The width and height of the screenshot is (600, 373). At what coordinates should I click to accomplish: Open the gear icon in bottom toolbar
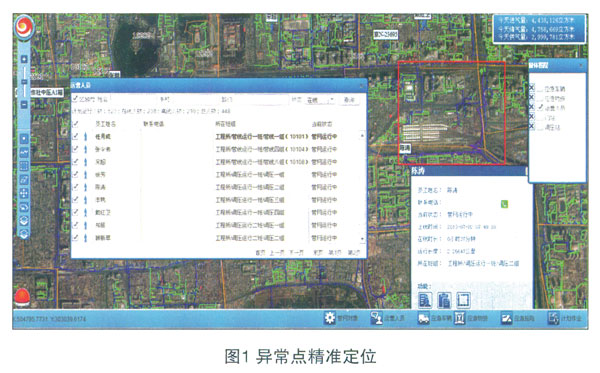[330, 318]
